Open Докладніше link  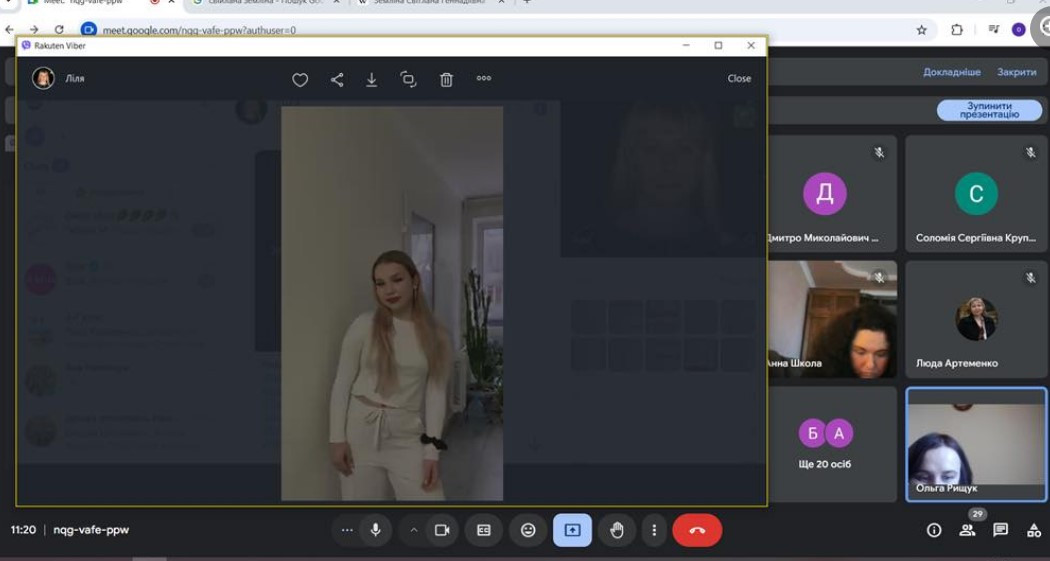[952, 72]
